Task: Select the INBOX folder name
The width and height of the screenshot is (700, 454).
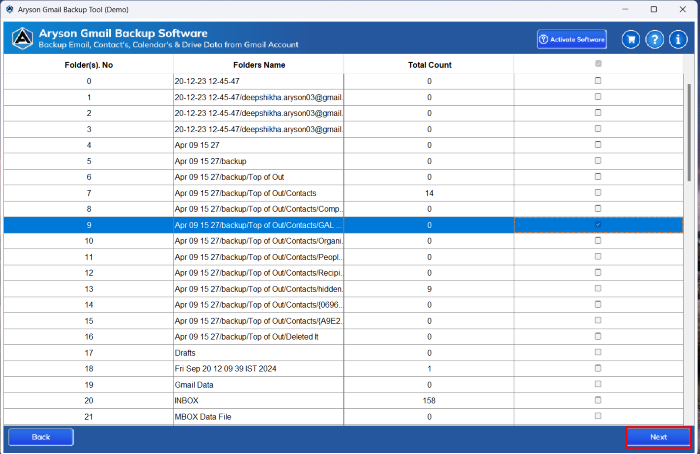Action: pos(187,401)
